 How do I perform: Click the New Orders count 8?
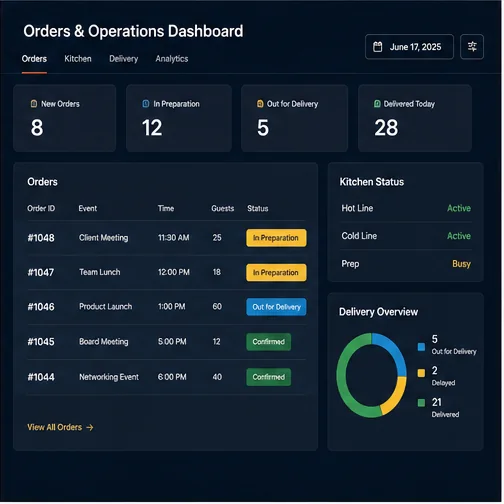click(x=37, y=128)
